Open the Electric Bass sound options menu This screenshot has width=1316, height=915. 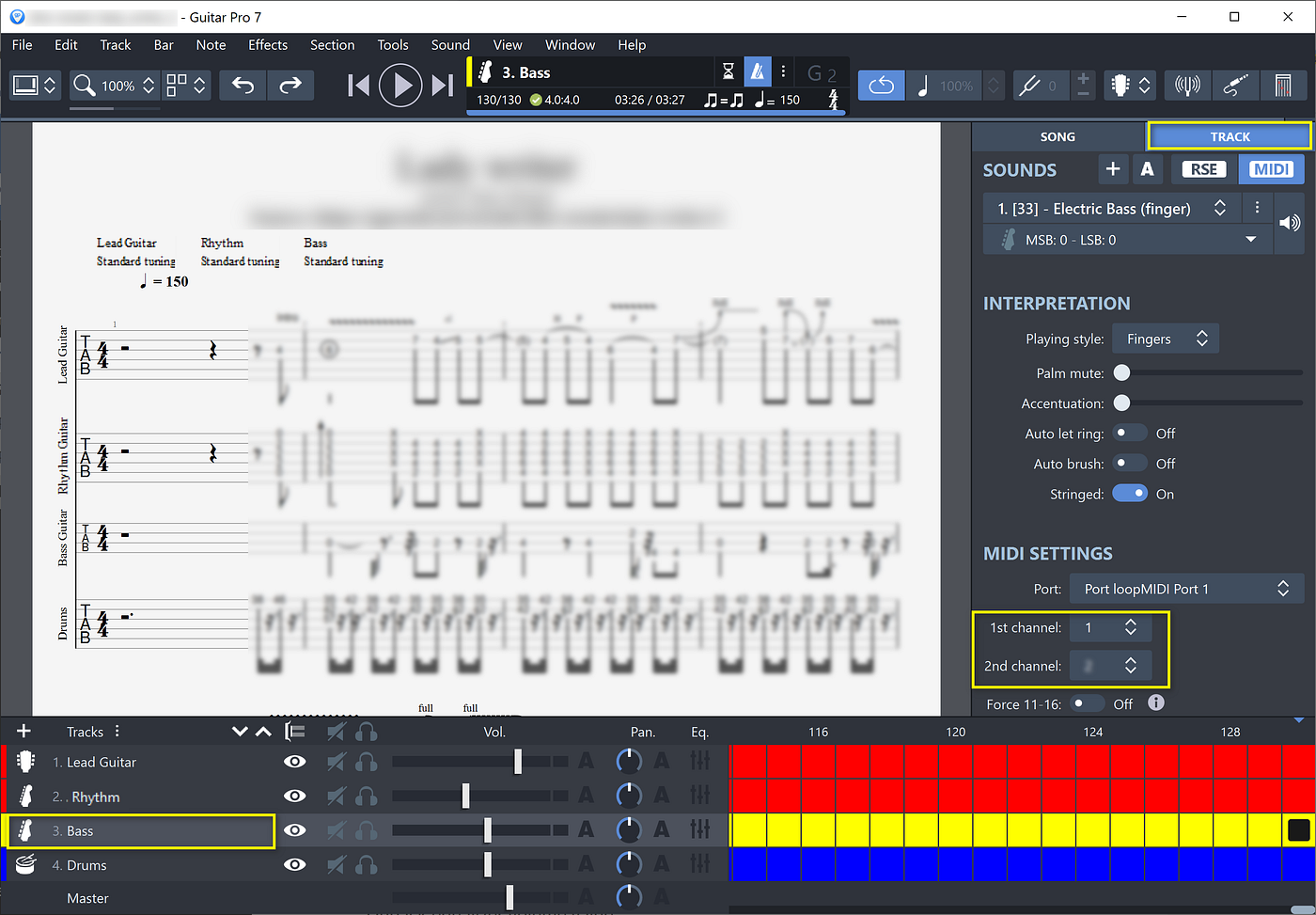point(1257,208)
